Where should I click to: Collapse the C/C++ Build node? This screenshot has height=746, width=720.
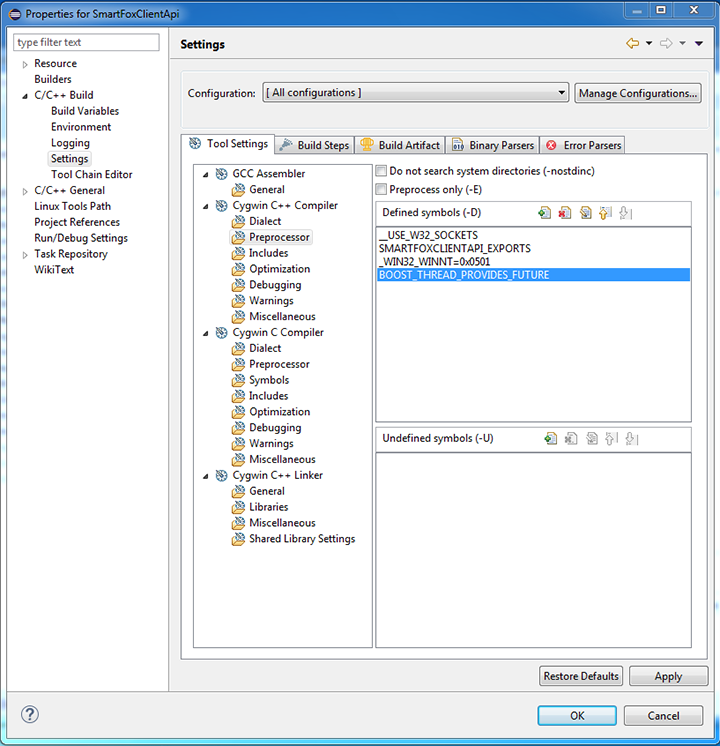[x=25, y=96]
